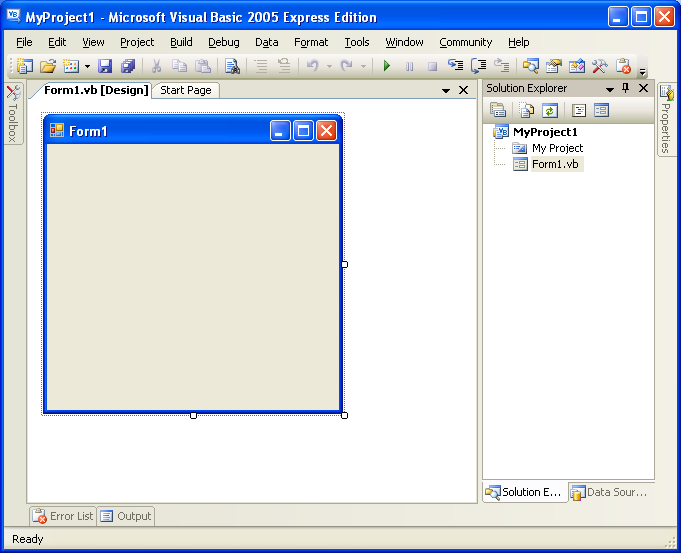Open the active documents dropdown arrow

click(446, 90)
